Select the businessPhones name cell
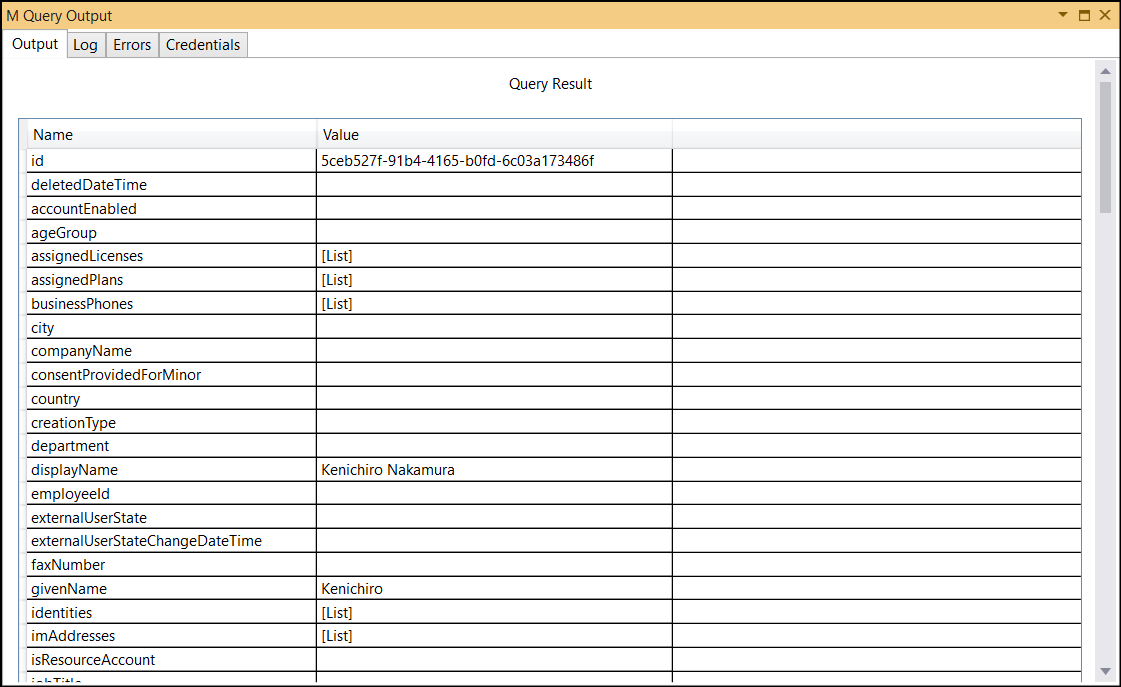 coord(172,304)
